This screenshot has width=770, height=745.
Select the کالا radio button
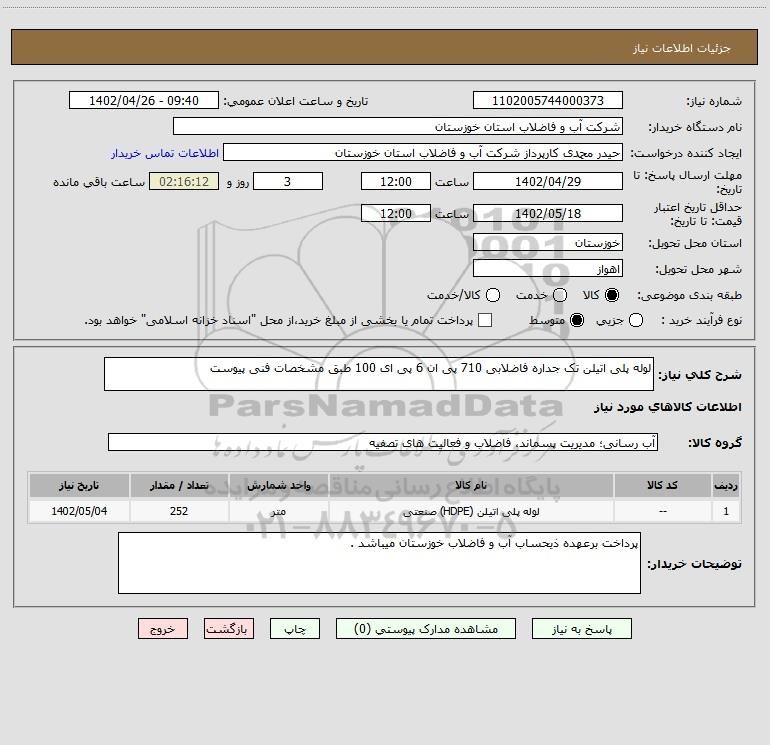pos(612,295)
